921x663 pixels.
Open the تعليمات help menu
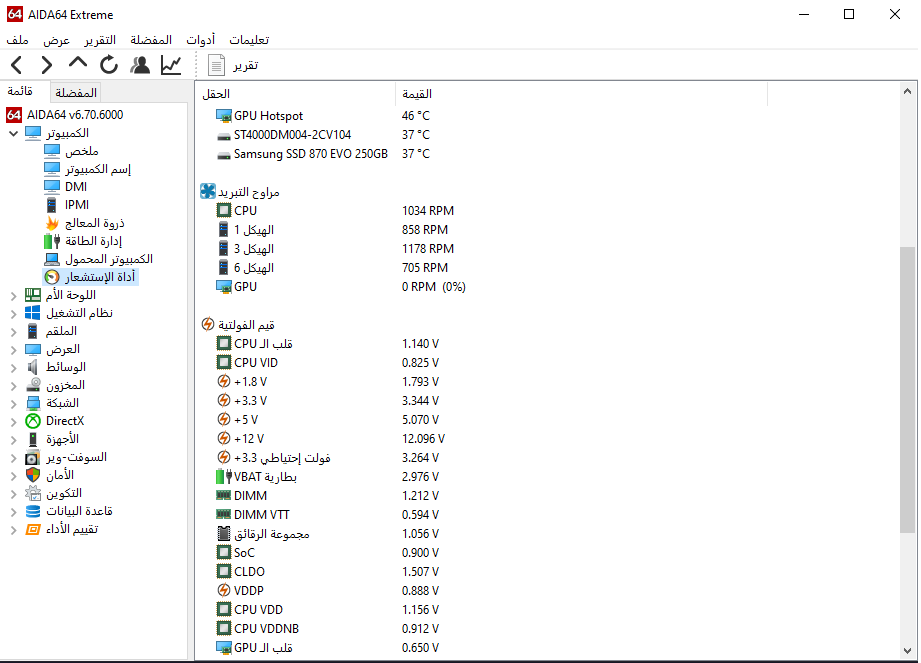point(249,40)
